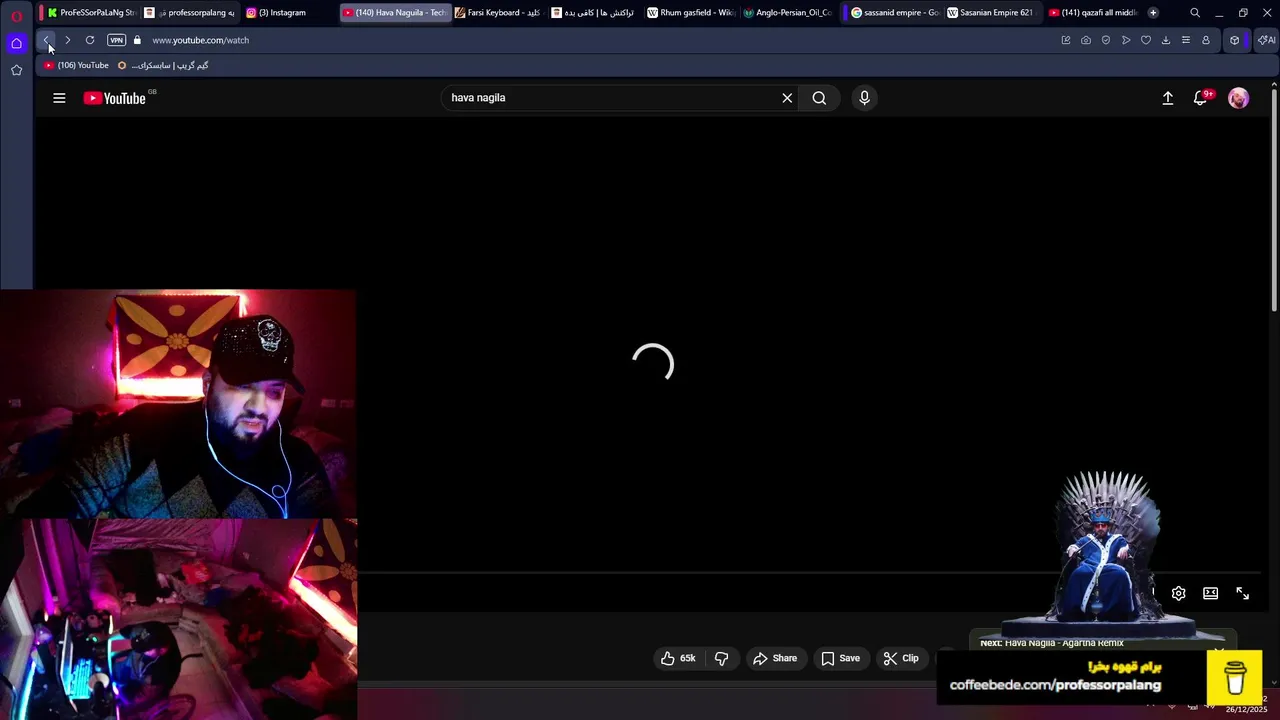The width and height of the screenshot is (1280, 720).
Task: Switch to Anglo-Persian_Oil_Co tab
Action: 788,13
